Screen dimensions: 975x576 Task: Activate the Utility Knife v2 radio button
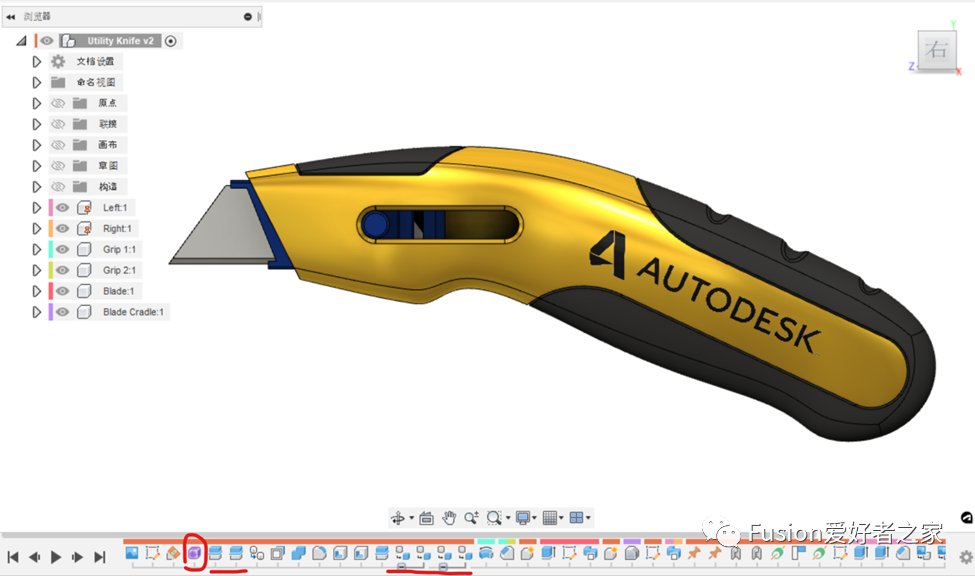(171, 41)
